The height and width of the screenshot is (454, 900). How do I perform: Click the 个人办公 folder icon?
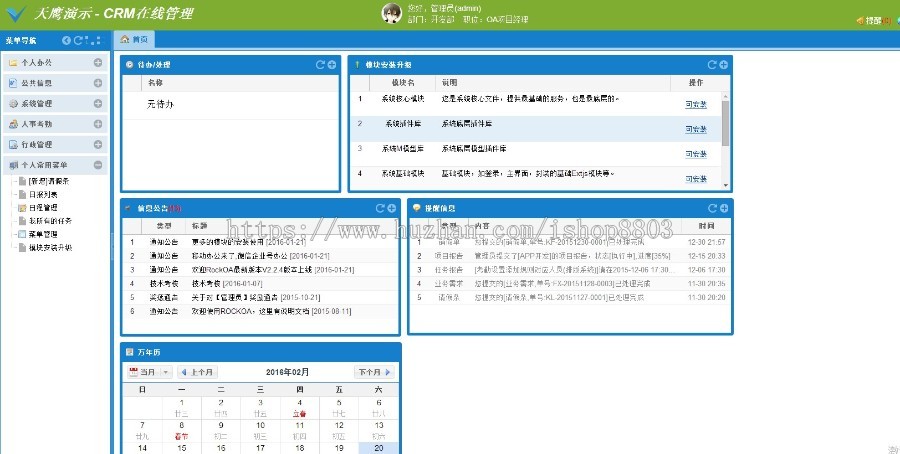[x=13, y=63]
